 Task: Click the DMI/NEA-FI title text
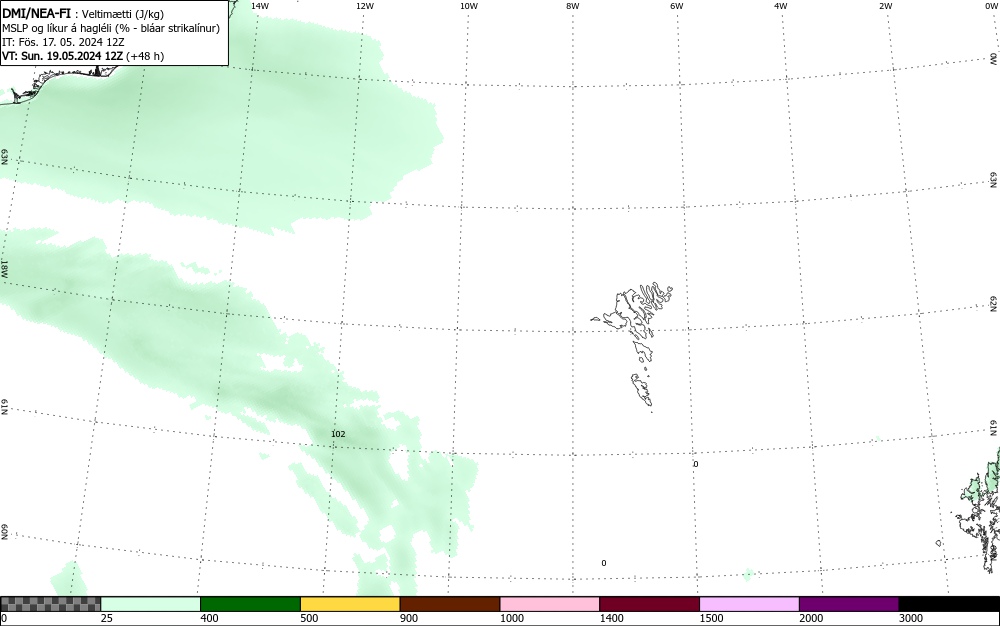click(36, 13)
